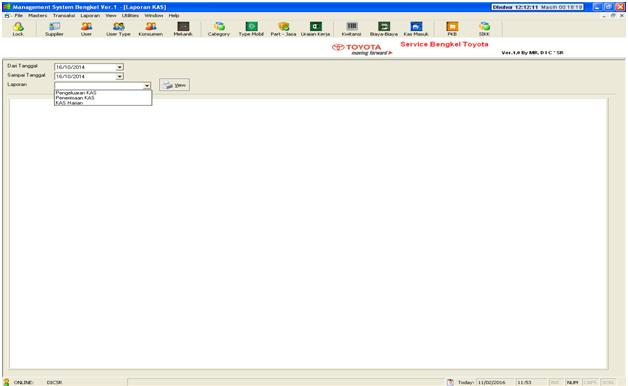Screen dimensions: 628x386
Task: Click the calendar icon beside Today
Action: click(450, 382)
